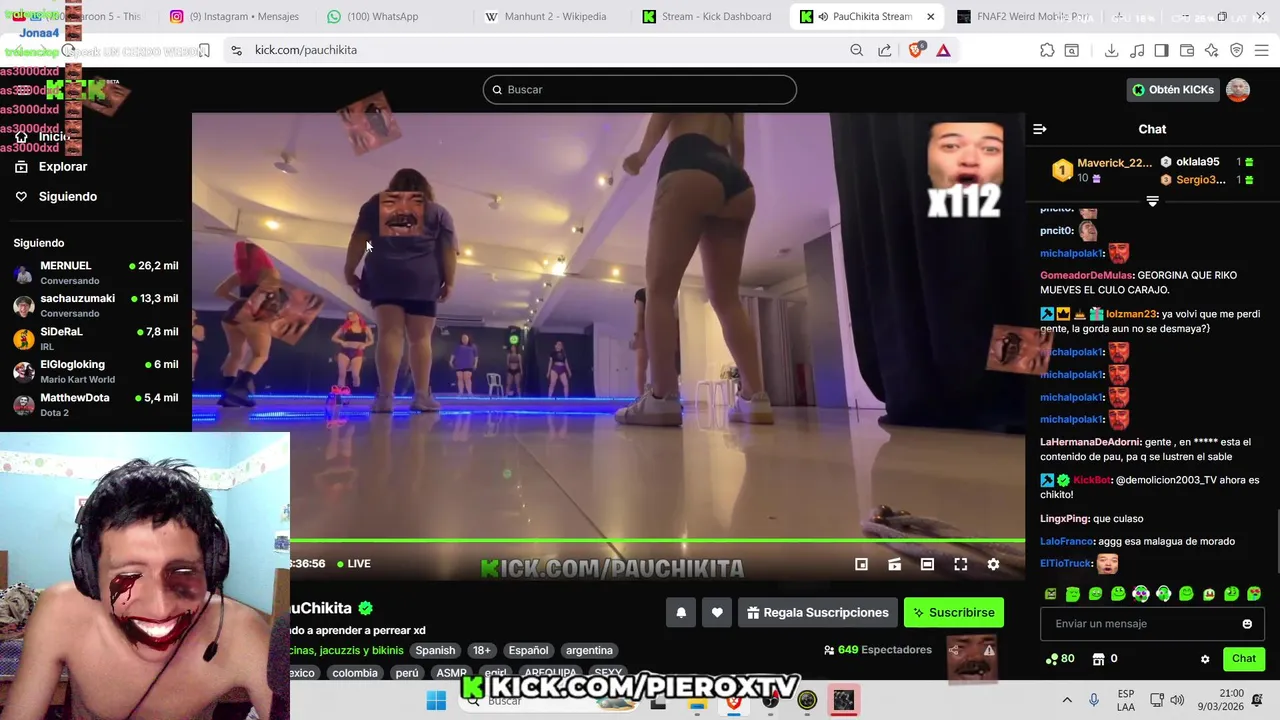Jump to live via the LIVE indicator

click(x=354, y=564)
